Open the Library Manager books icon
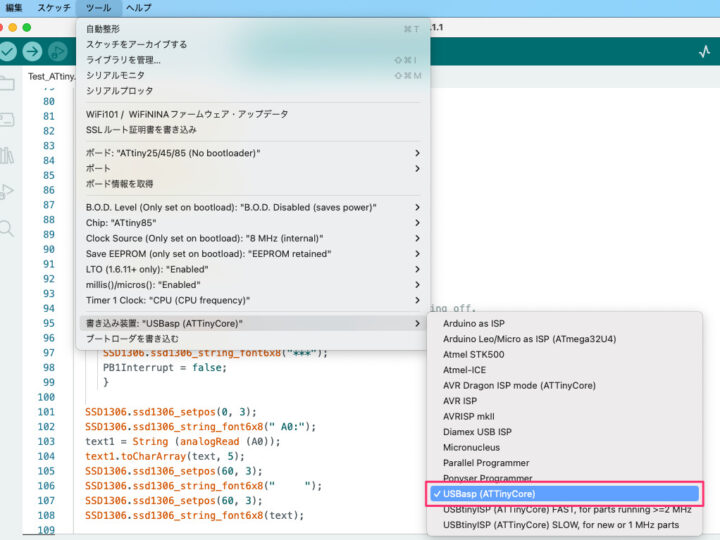This screenshot has width=720, height=540. pyautogui.click(x=8, y=155)
